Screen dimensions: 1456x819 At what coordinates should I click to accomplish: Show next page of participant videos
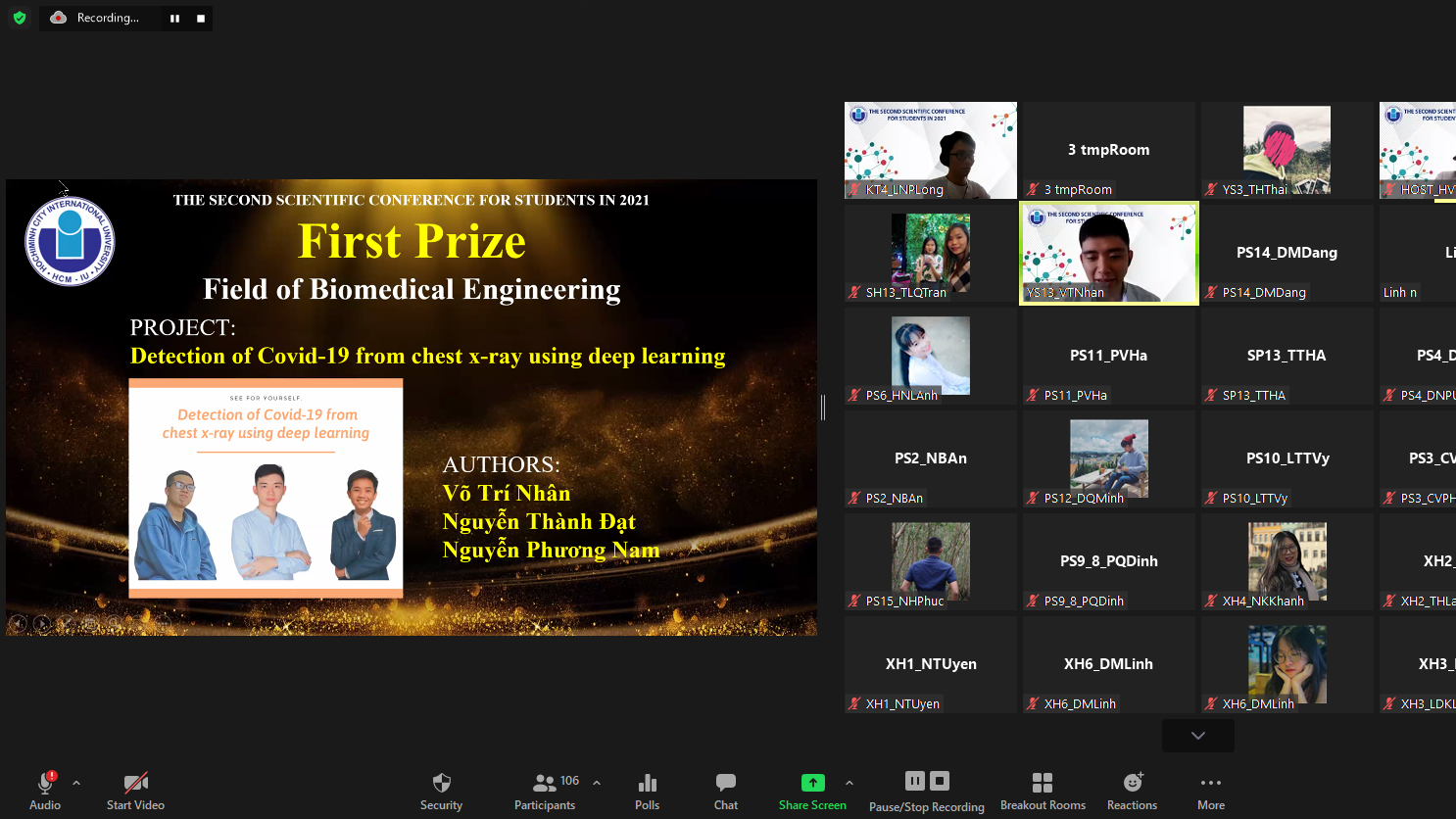pos(1197,736)
